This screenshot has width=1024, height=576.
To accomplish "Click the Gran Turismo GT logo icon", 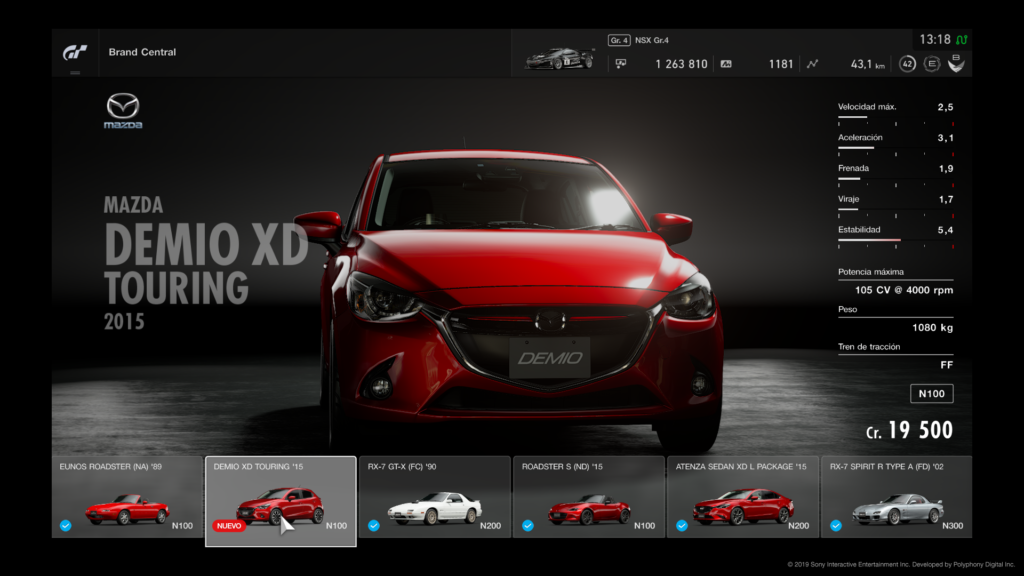I will [x=75, y=52].
